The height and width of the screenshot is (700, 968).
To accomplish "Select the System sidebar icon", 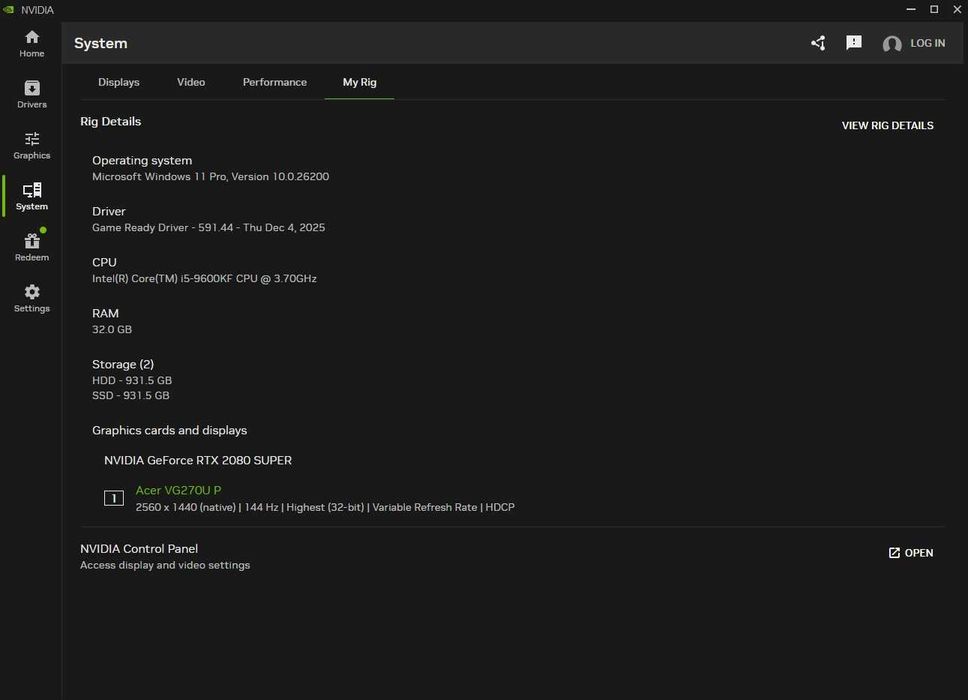I will pos(31,196).
